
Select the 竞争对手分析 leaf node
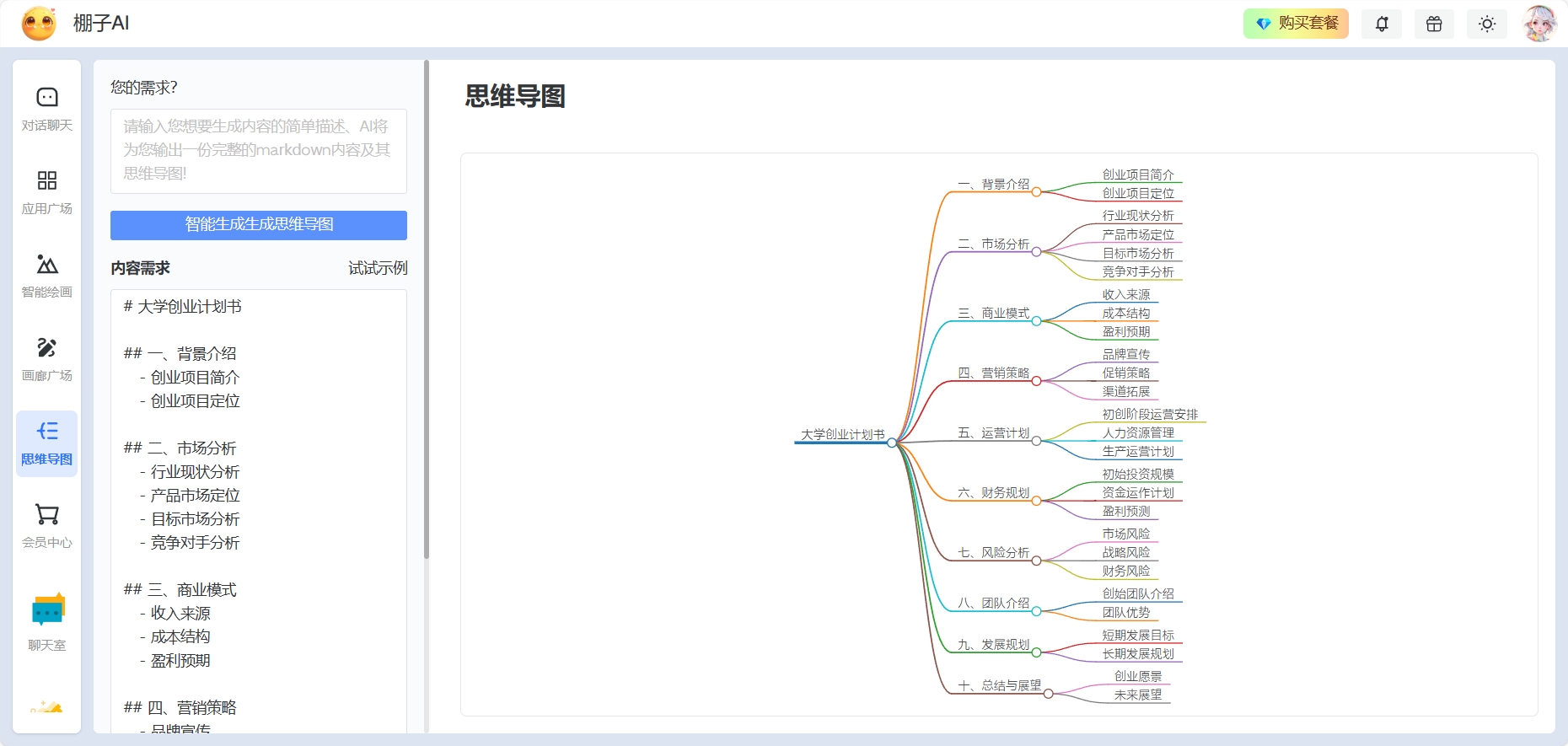[1138, 271]
